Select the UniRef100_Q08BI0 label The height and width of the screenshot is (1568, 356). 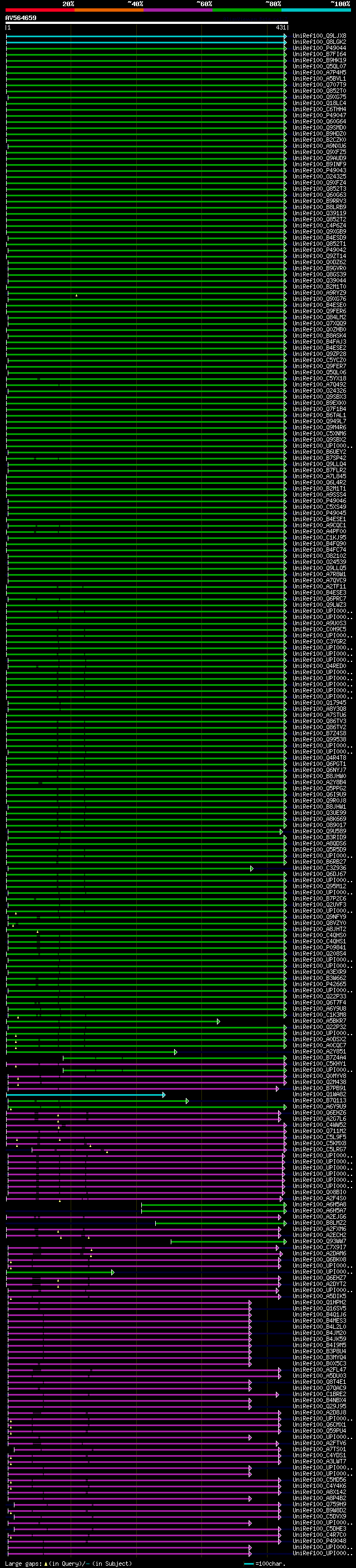pyautogui.click(x=319, y=1193)
